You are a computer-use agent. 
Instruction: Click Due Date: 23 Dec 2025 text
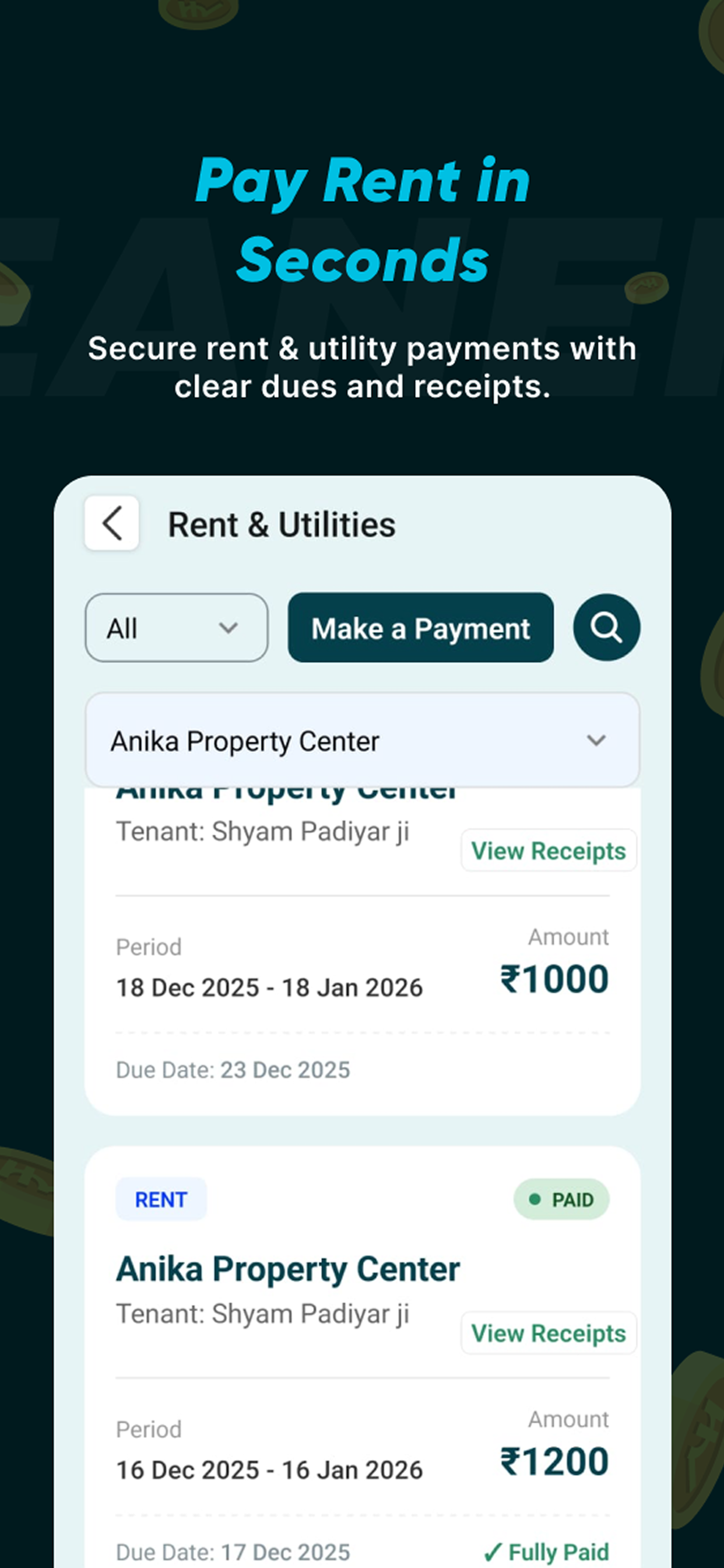[x=233, y=1069]
